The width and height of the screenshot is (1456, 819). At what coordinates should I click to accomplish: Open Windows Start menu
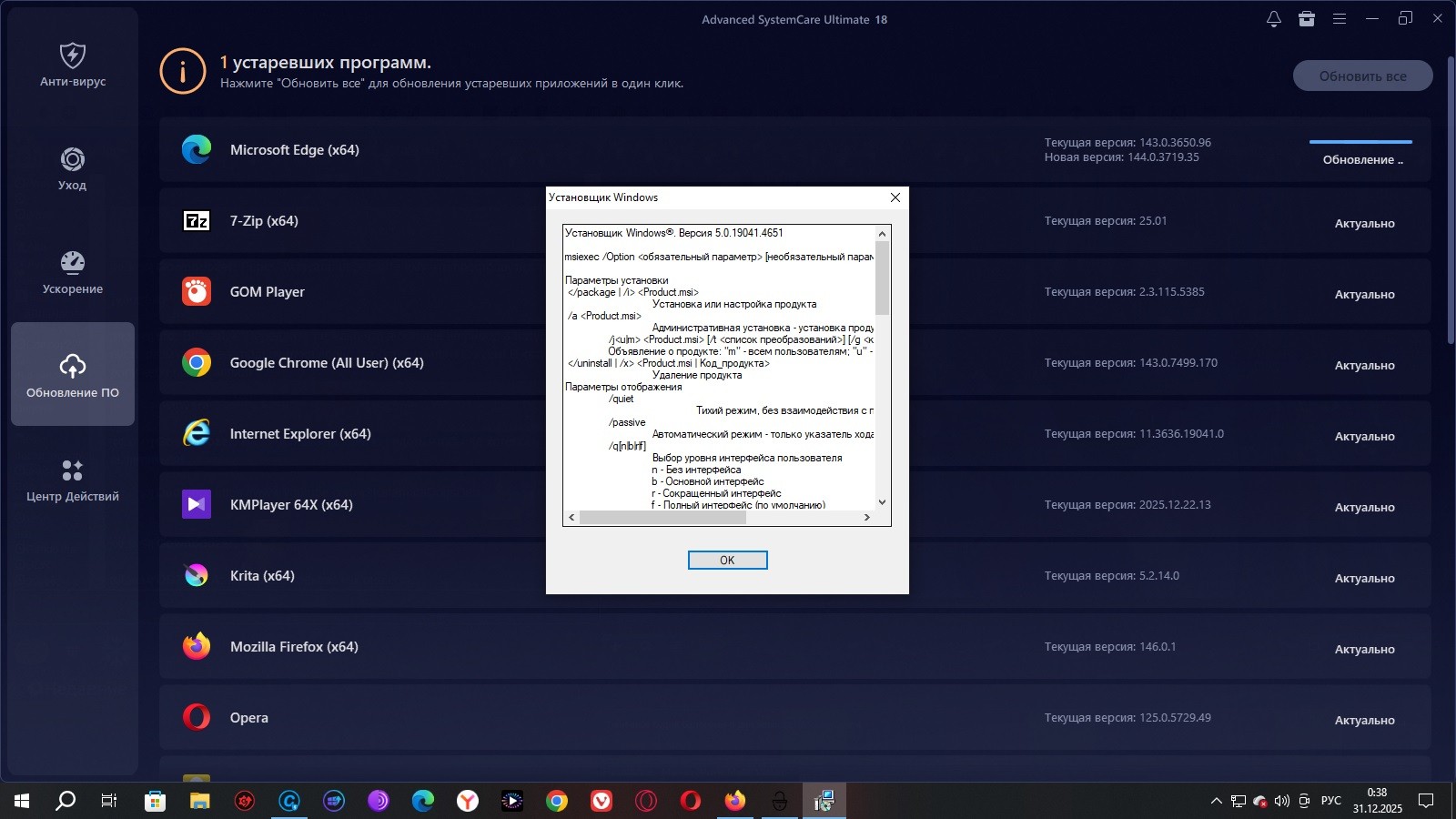click(x=22, y=801)
